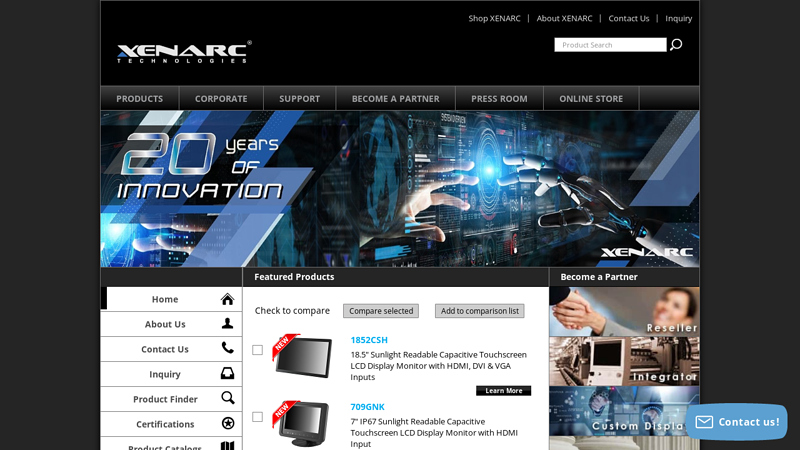800x450 pixels.
Task: Select About Us in the sidebar menu
Action: pos(171,324)
